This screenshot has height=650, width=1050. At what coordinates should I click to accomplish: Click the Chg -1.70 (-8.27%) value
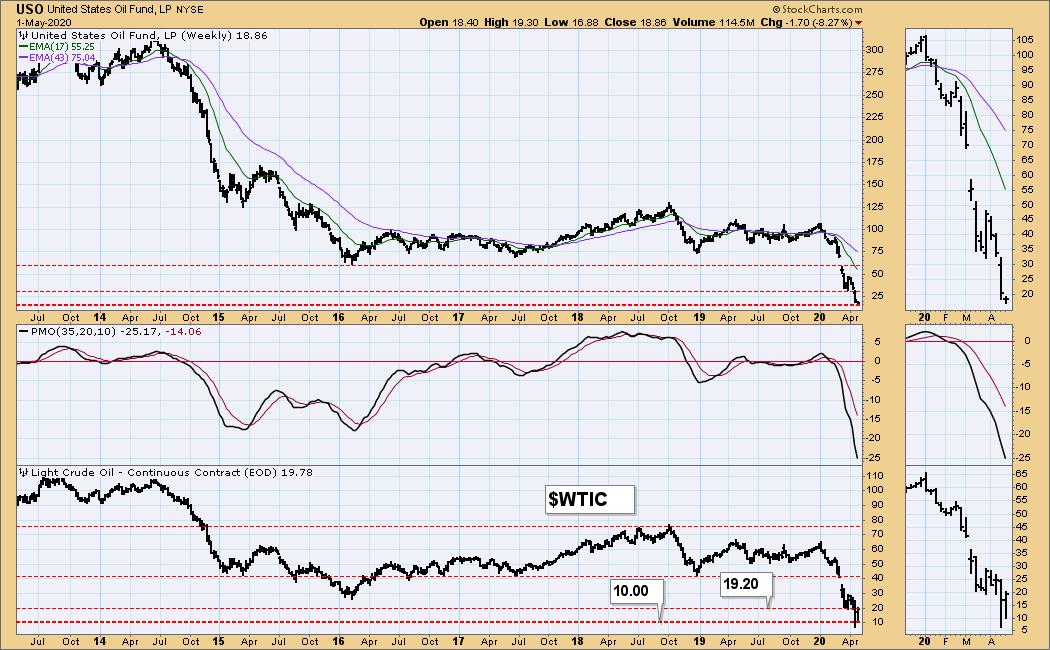(806, 22)
